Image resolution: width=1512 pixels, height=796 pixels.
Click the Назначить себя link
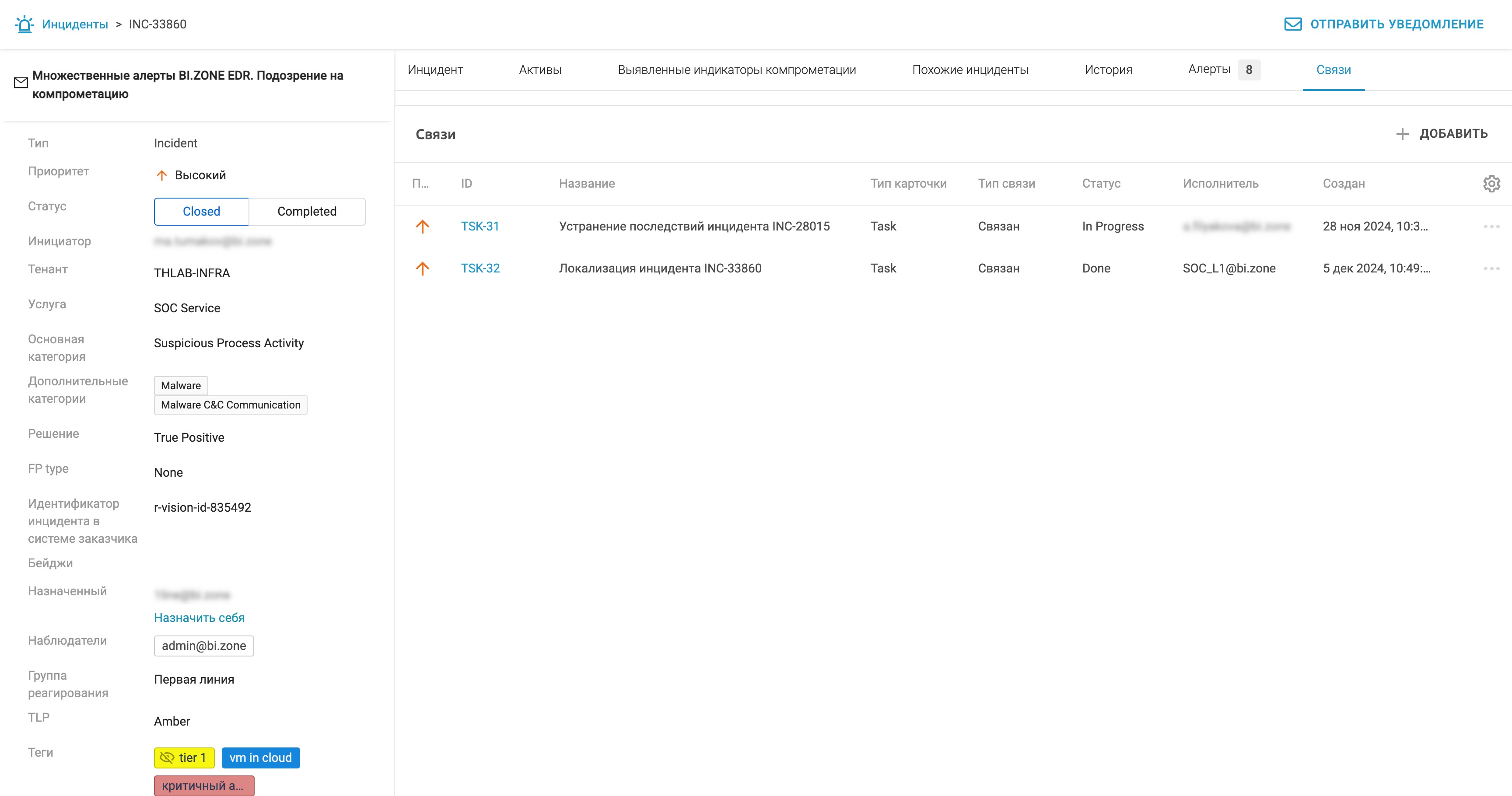199,618
